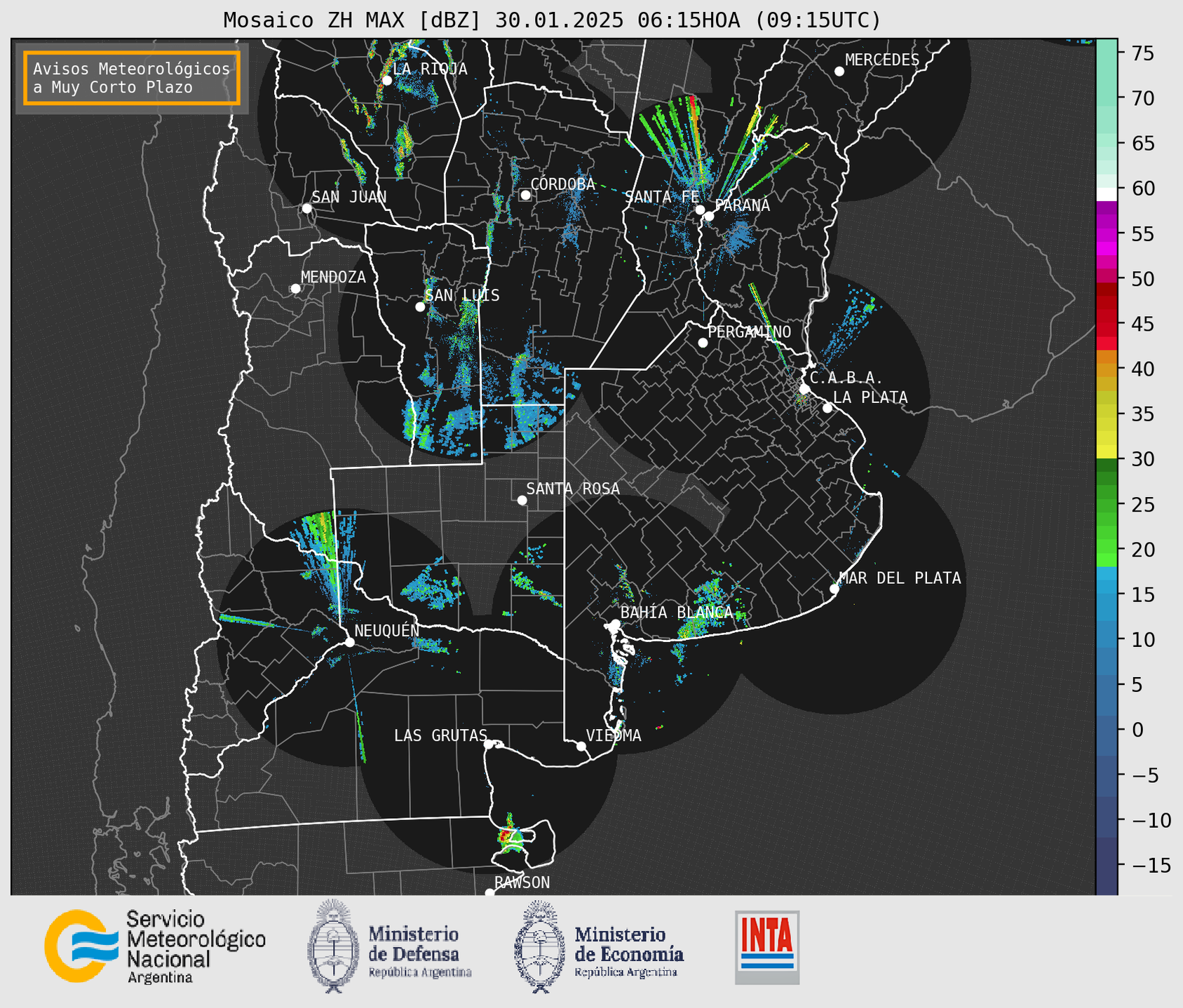Click the Mercedes city marker

coord(839,71)
